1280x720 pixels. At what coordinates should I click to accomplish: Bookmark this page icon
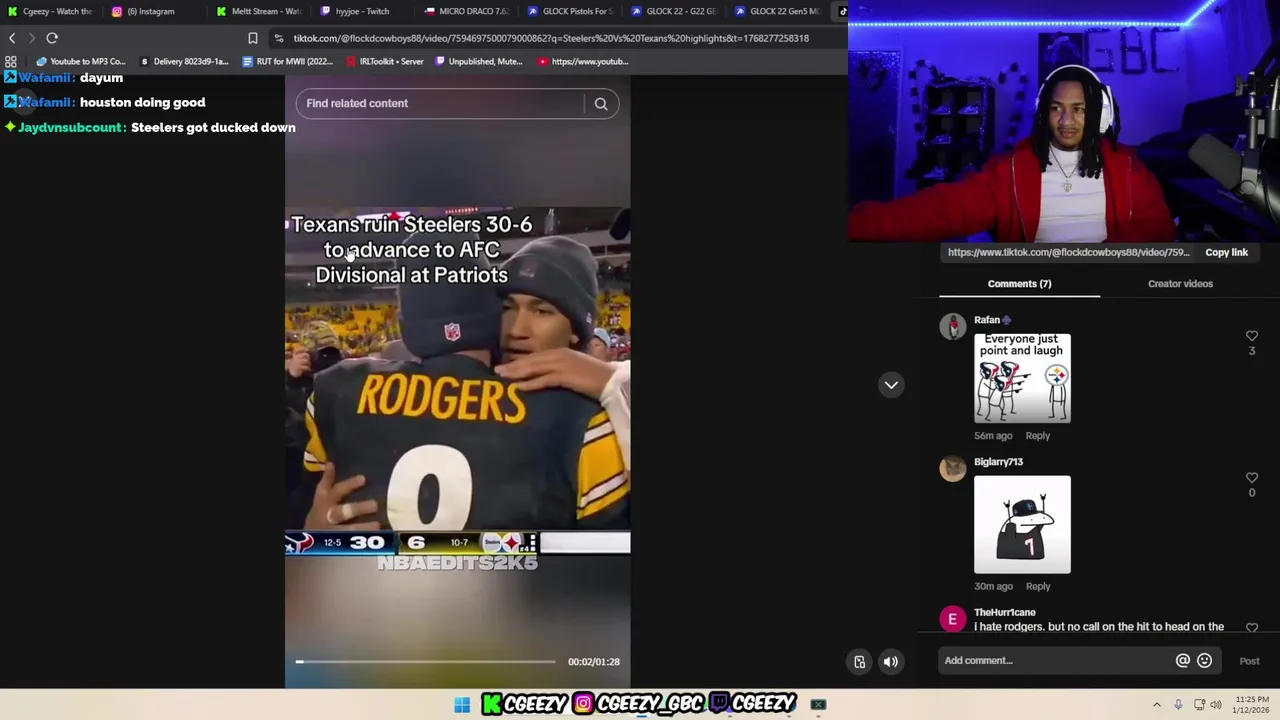[x=252, y=38]
